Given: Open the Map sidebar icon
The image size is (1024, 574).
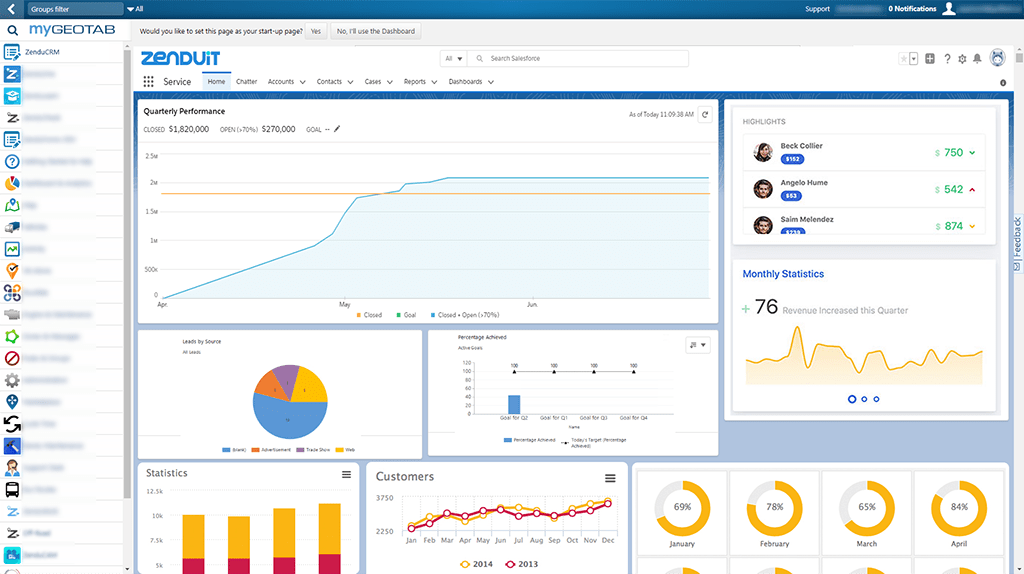Looking at the screenshot, I should [x=12, y=205].
